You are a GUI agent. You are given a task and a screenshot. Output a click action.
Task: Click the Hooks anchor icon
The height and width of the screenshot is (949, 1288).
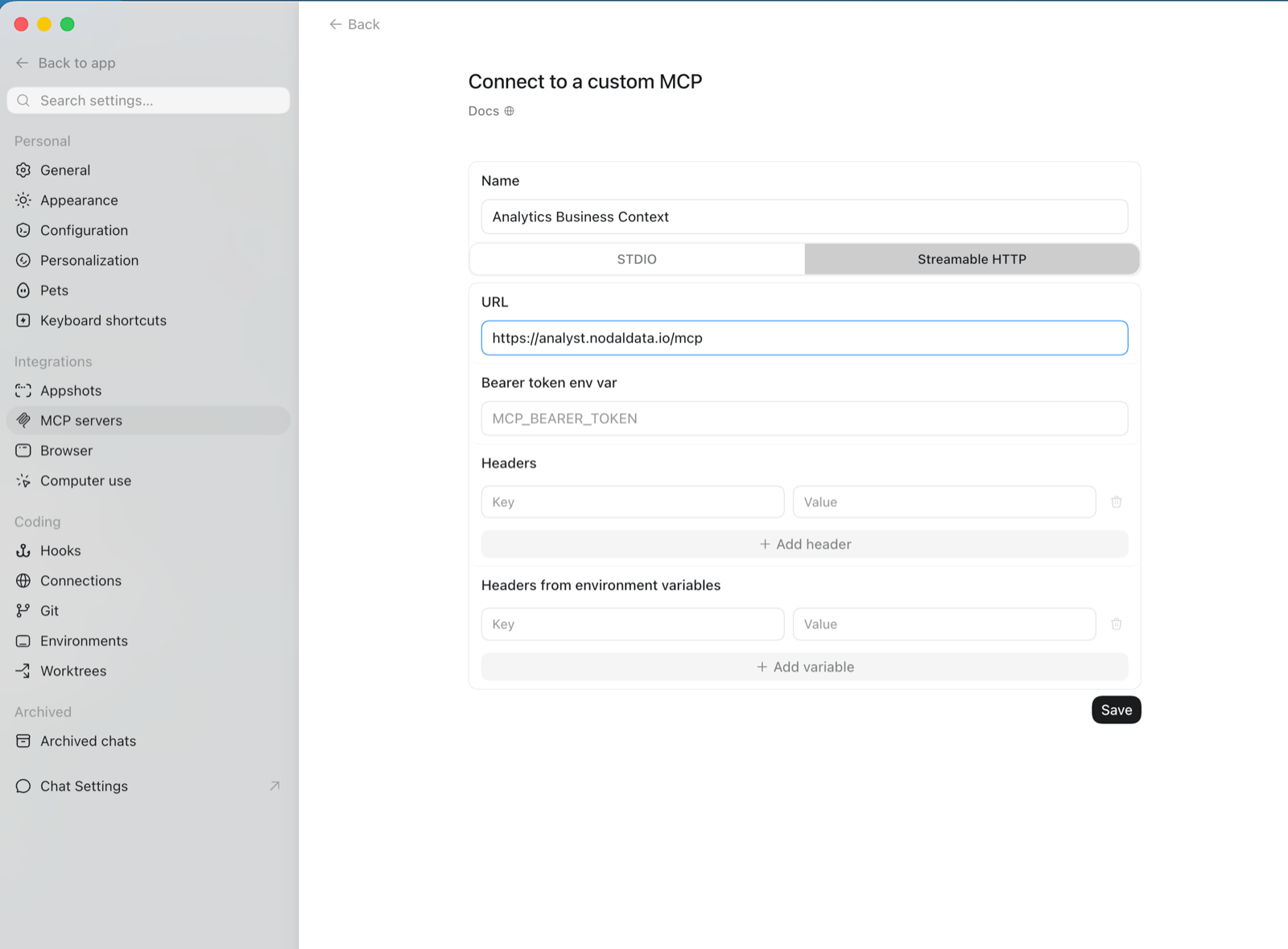(23, 551)
